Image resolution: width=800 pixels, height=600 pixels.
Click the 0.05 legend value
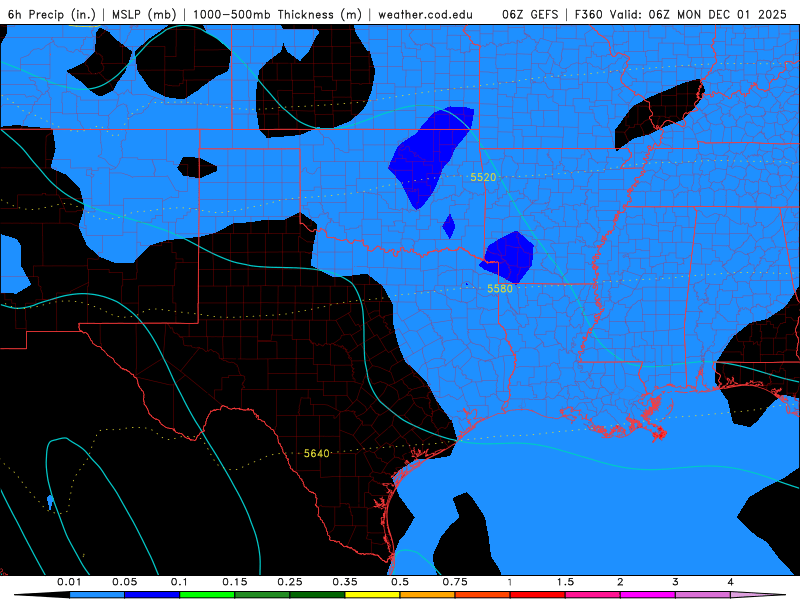[124, 582]
